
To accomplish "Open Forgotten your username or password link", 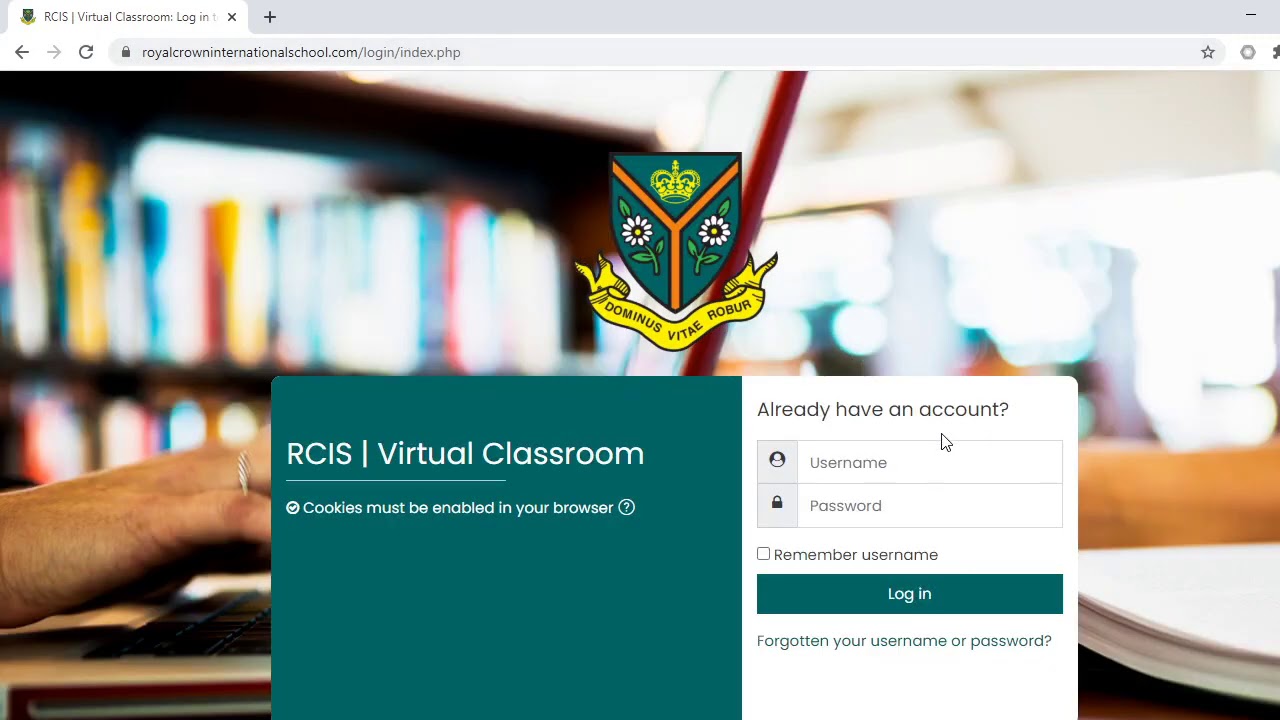I will tap(904, 641).
